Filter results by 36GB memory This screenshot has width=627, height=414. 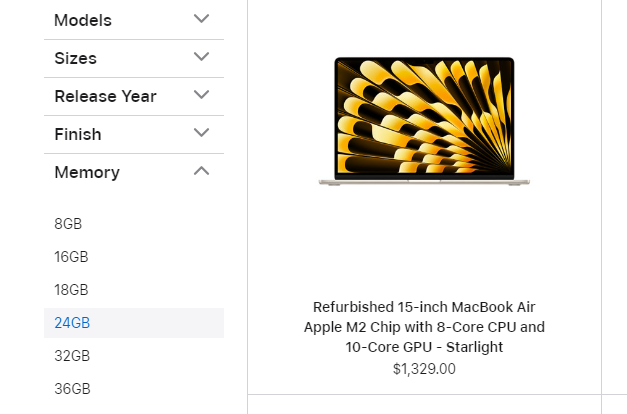[x=72, y=389]
